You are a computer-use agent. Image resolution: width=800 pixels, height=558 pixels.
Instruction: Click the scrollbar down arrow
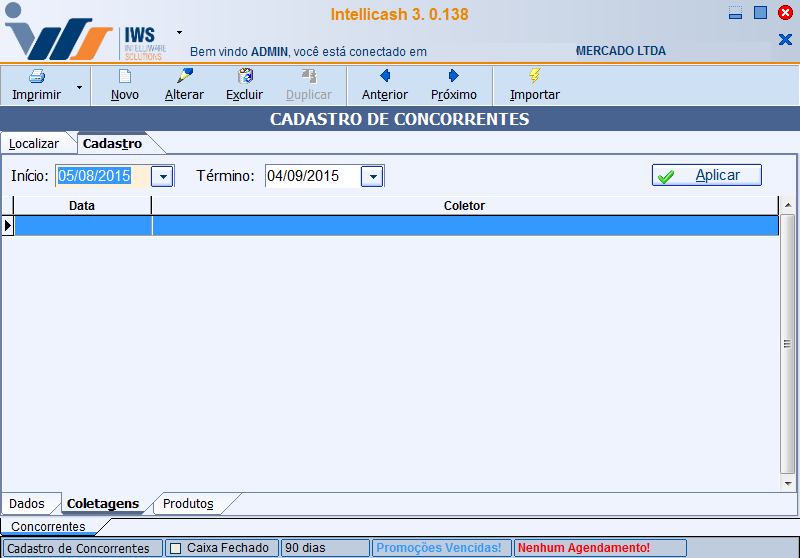point(788,483)
